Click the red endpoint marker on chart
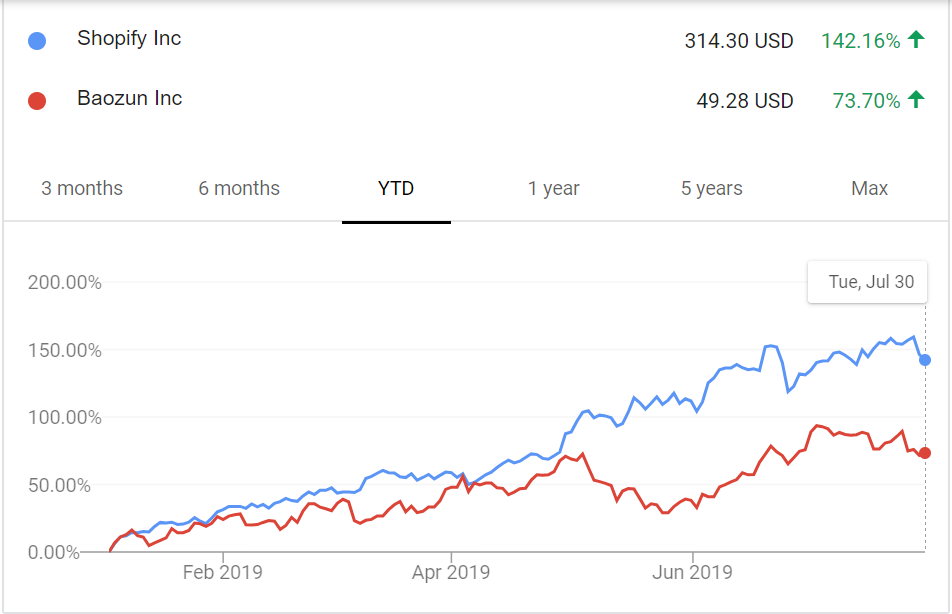Screen dimensions: 952x614 pyautogui.click(x=925, y=453)
